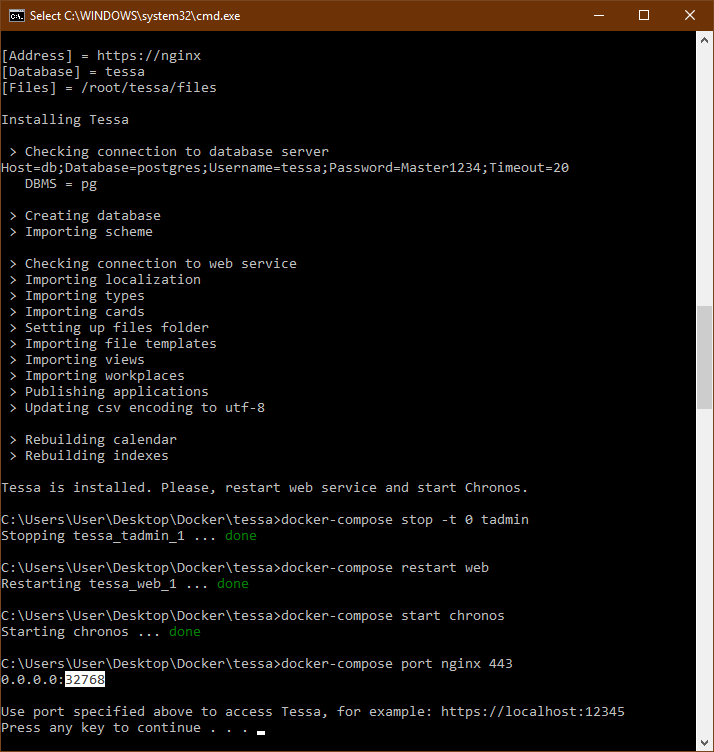
Task: Click the '[Files] = /root/tessa/files' line
Action: (x=109, y=88)
